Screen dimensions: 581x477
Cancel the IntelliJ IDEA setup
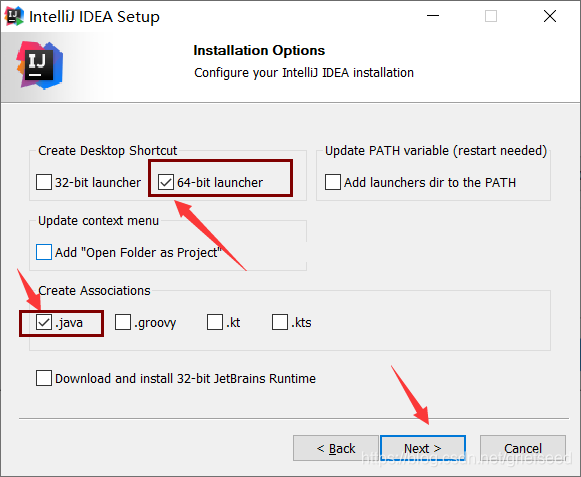click(x=523, y=448)
